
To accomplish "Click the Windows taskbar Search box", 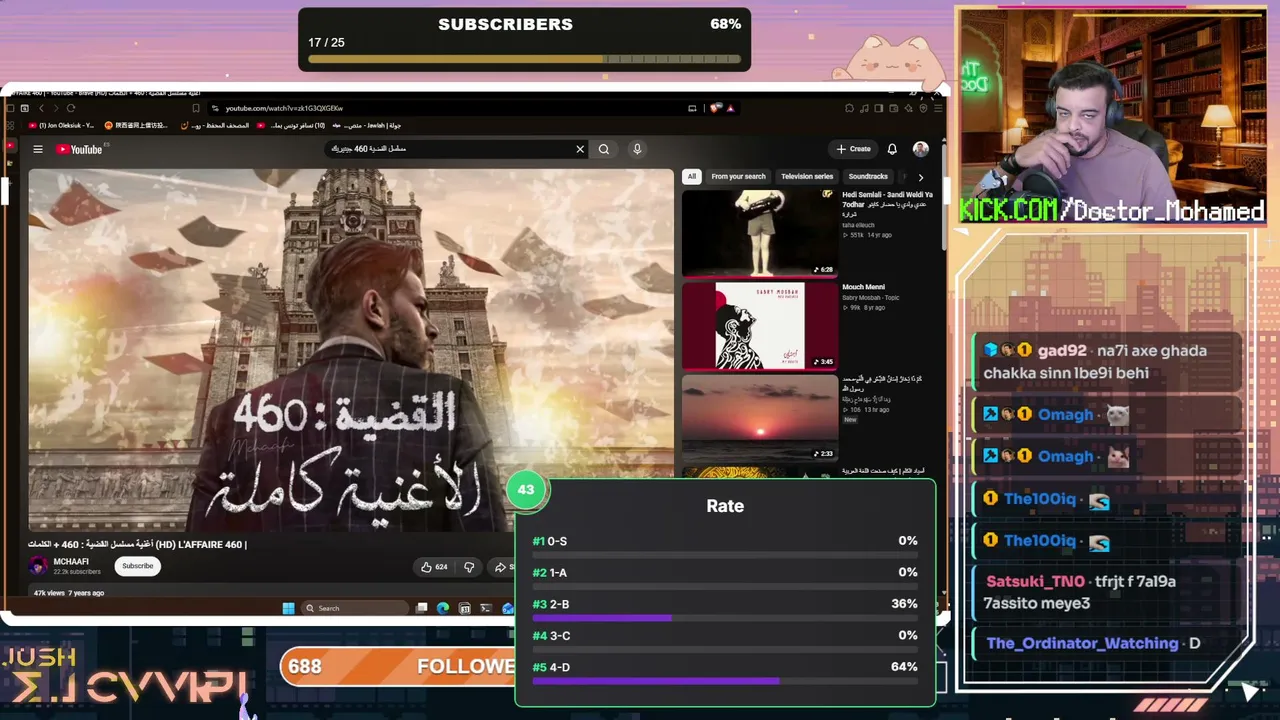I will click(x=354, y=608).
